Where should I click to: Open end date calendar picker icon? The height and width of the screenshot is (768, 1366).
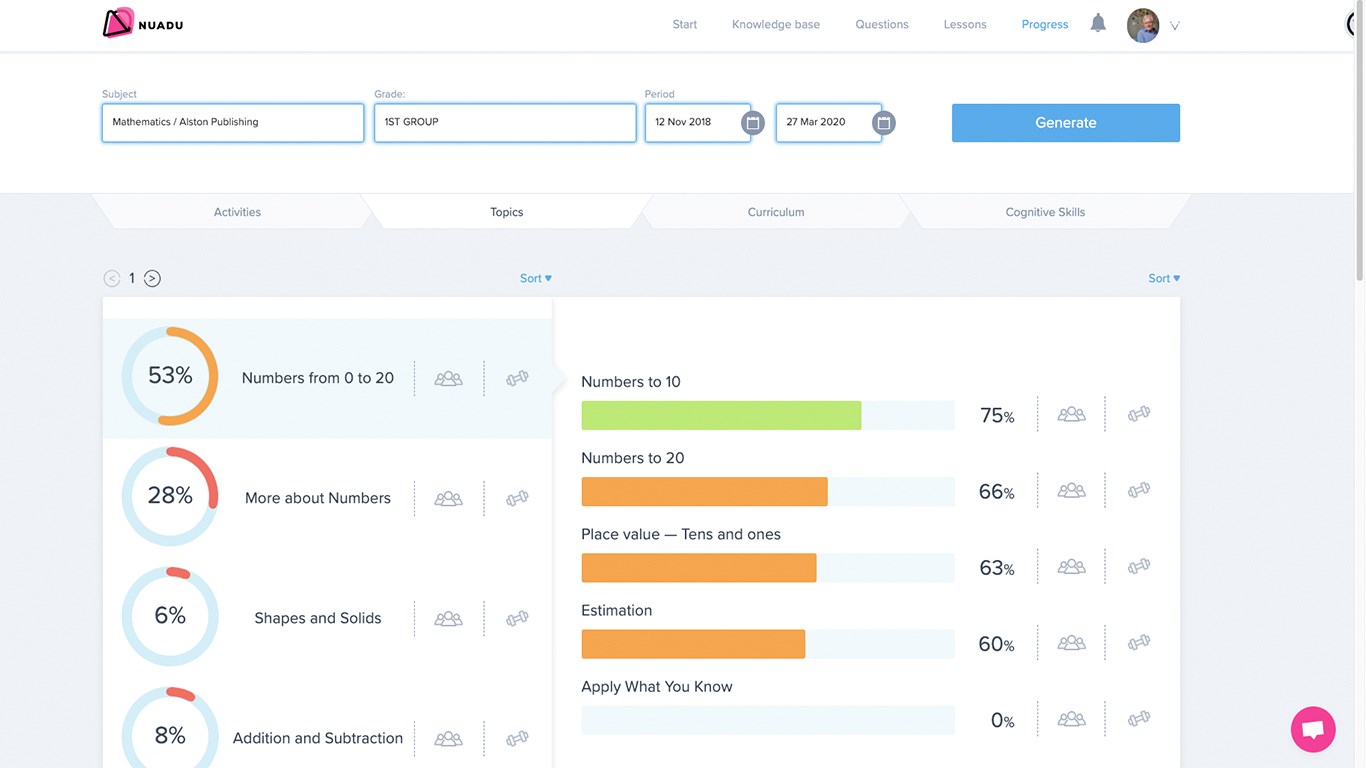[x=883, y=123]
